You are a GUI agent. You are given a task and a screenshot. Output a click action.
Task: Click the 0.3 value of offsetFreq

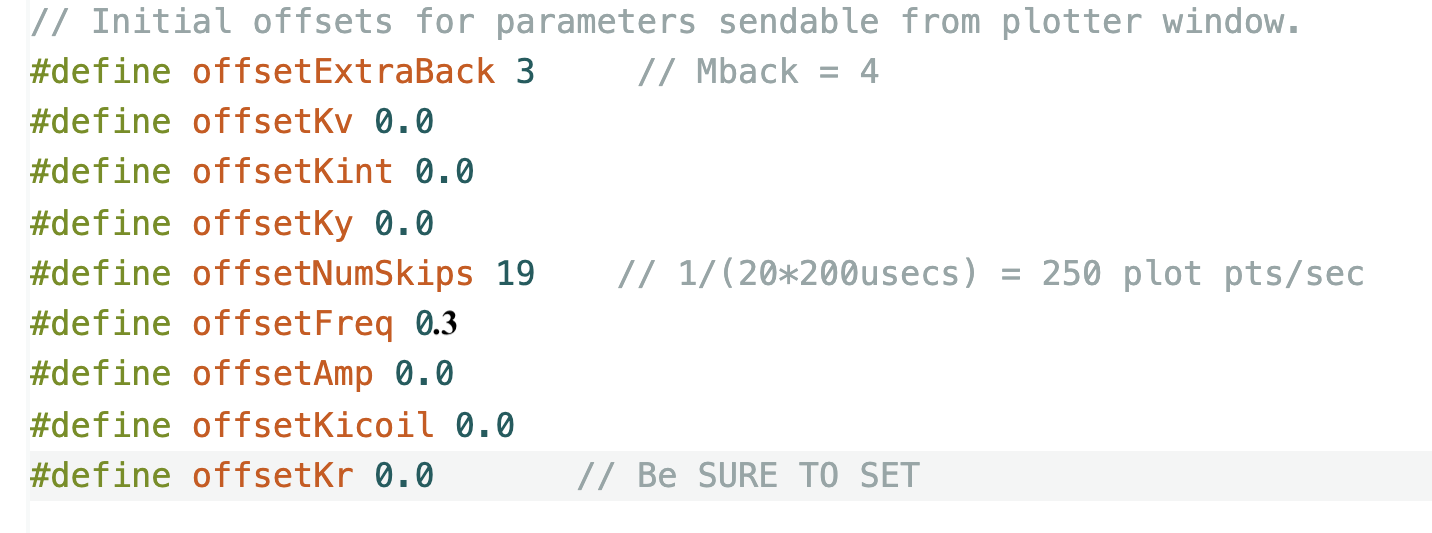[436, 324]
